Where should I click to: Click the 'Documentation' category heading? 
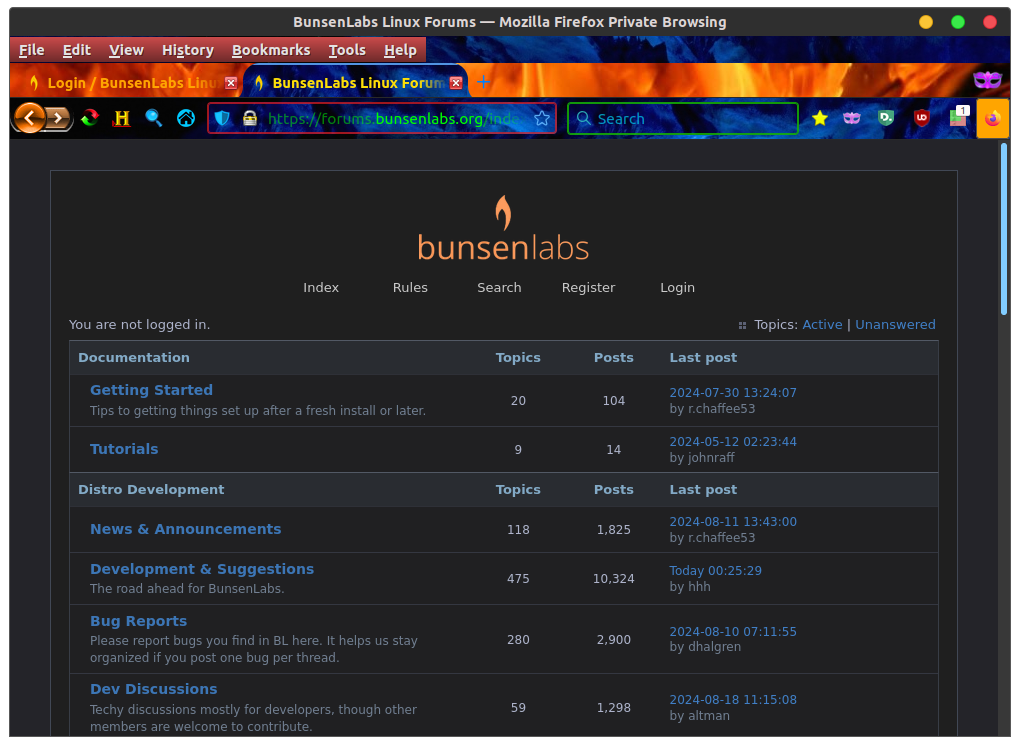[134, 358]
